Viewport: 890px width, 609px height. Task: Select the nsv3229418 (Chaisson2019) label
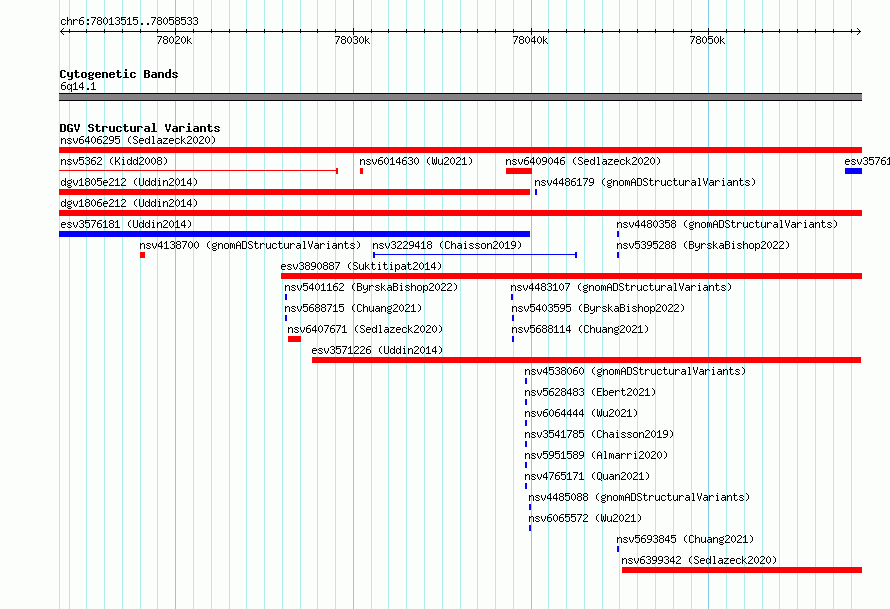tap(447, 245)
